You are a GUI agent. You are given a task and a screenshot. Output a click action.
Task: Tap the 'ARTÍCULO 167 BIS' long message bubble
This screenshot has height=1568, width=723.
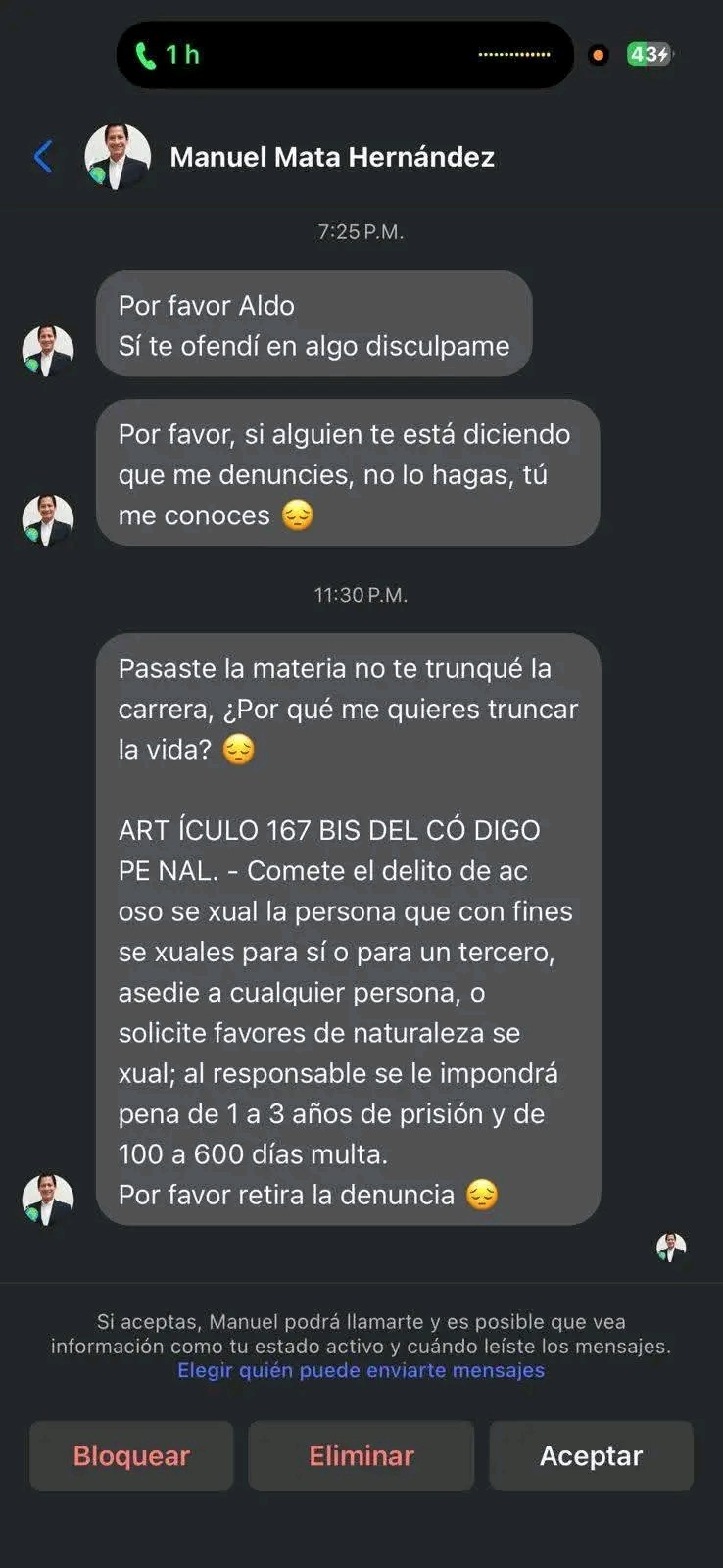[348, 929]
